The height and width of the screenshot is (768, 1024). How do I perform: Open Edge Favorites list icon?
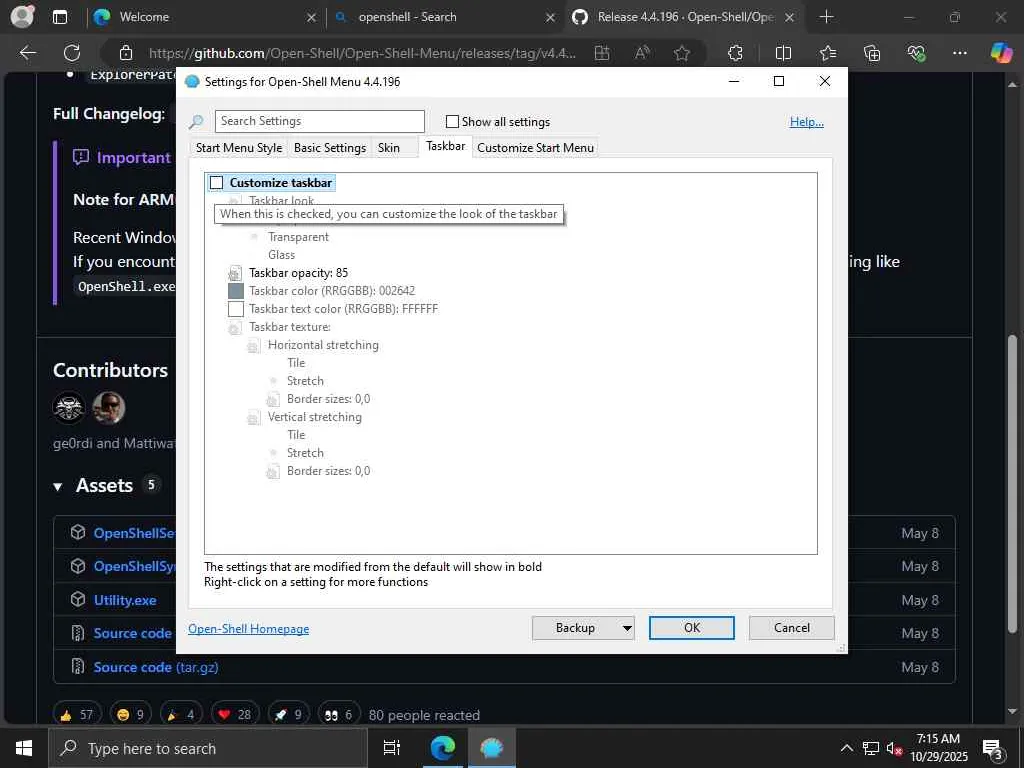[x=827, y=53]
